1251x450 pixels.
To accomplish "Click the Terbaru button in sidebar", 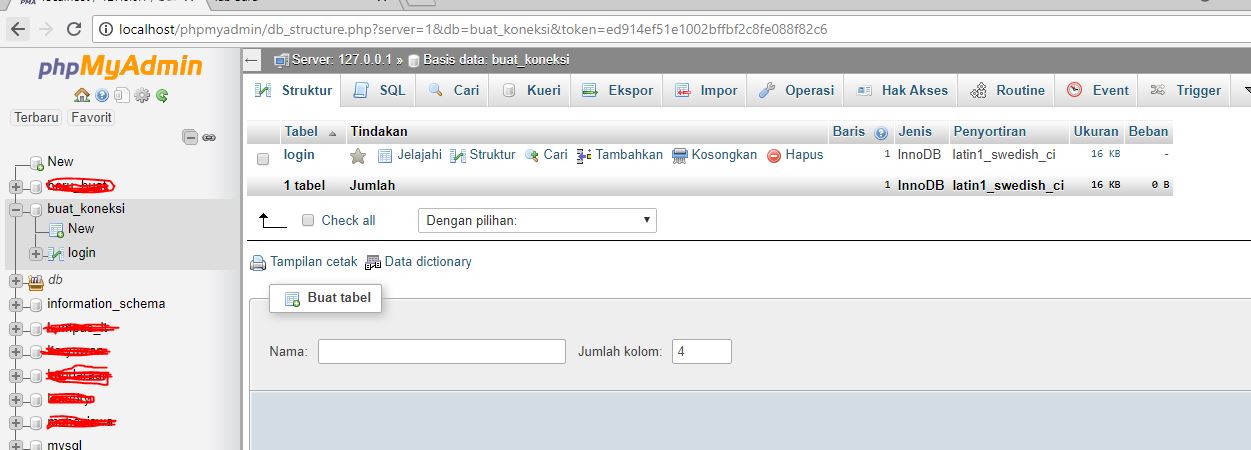I will click(36, 117).
